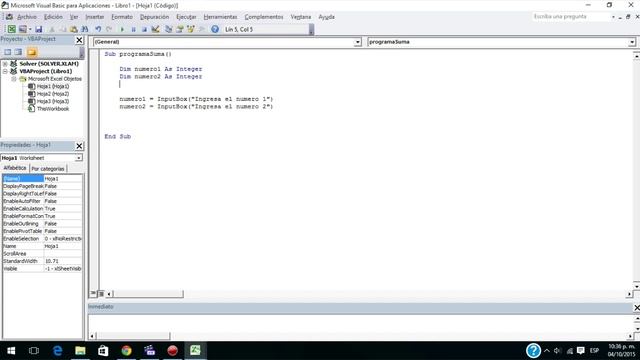Image resolution: width=640 pixels, height=360 pixels.
Task: Click the View Microsoft Excel toolbar icon
Action: pyautogui.click(x=11, y=29)
